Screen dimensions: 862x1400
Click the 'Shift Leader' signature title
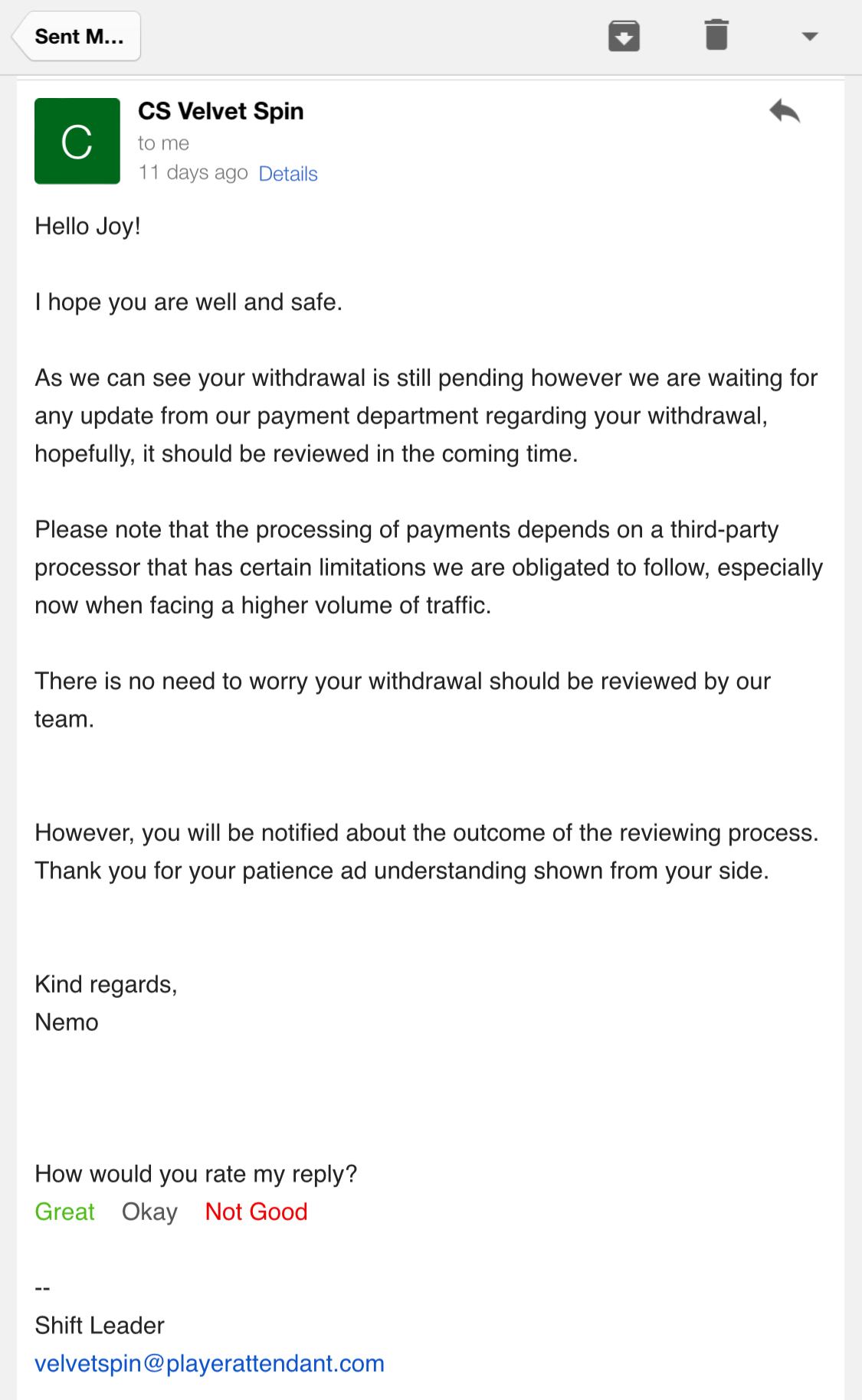click(x=100, y=1326)
